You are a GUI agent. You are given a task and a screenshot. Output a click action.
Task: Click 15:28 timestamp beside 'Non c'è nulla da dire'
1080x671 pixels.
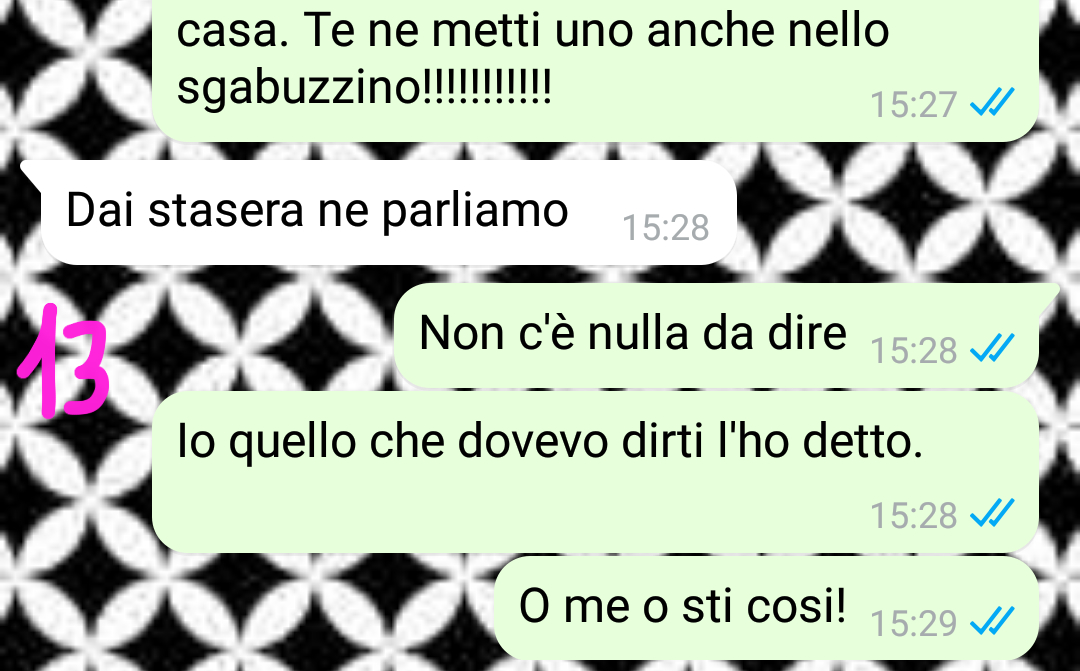(913, 351)
